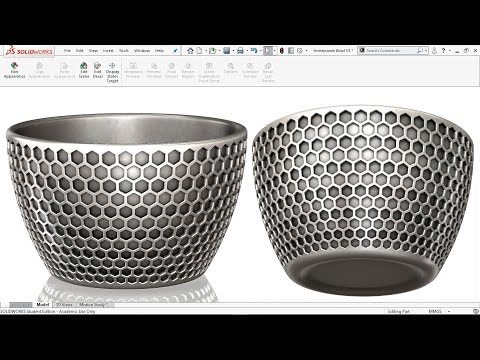Select Display States Target
The height and width of the screenshot is (360, 480).
point(112,72)
